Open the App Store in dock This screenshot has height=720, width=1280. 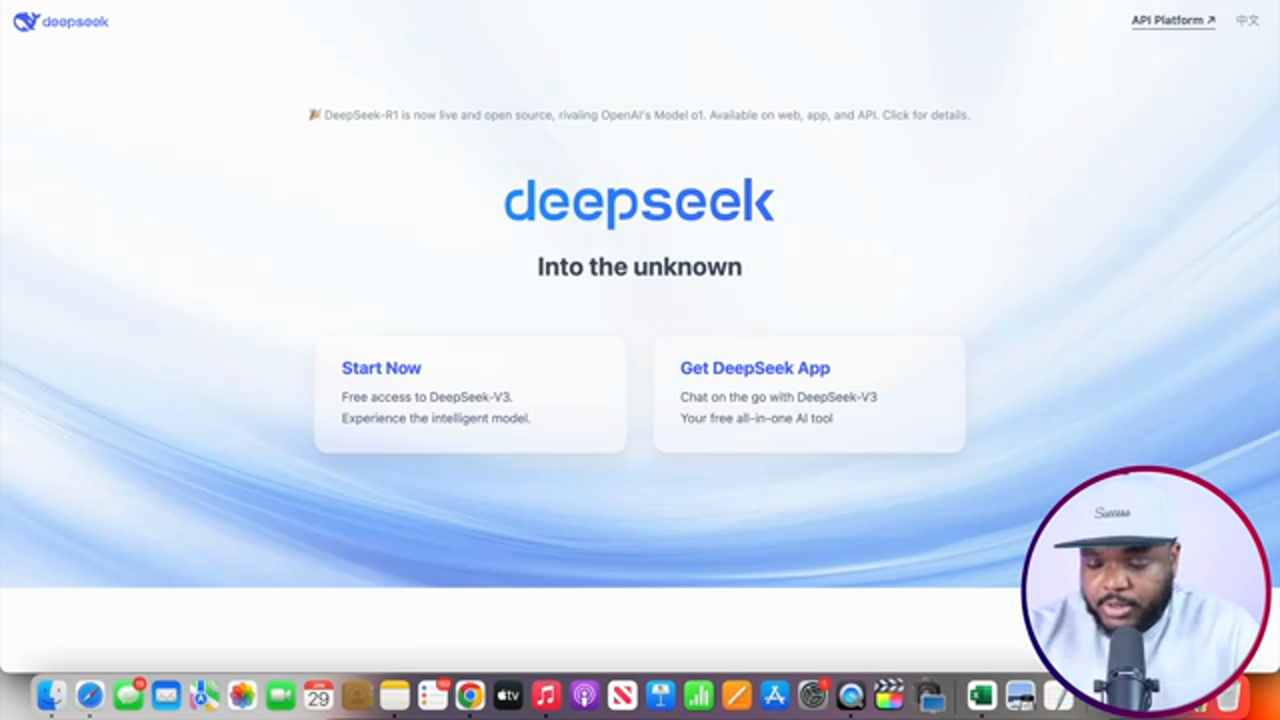click(x=774, y=695)
